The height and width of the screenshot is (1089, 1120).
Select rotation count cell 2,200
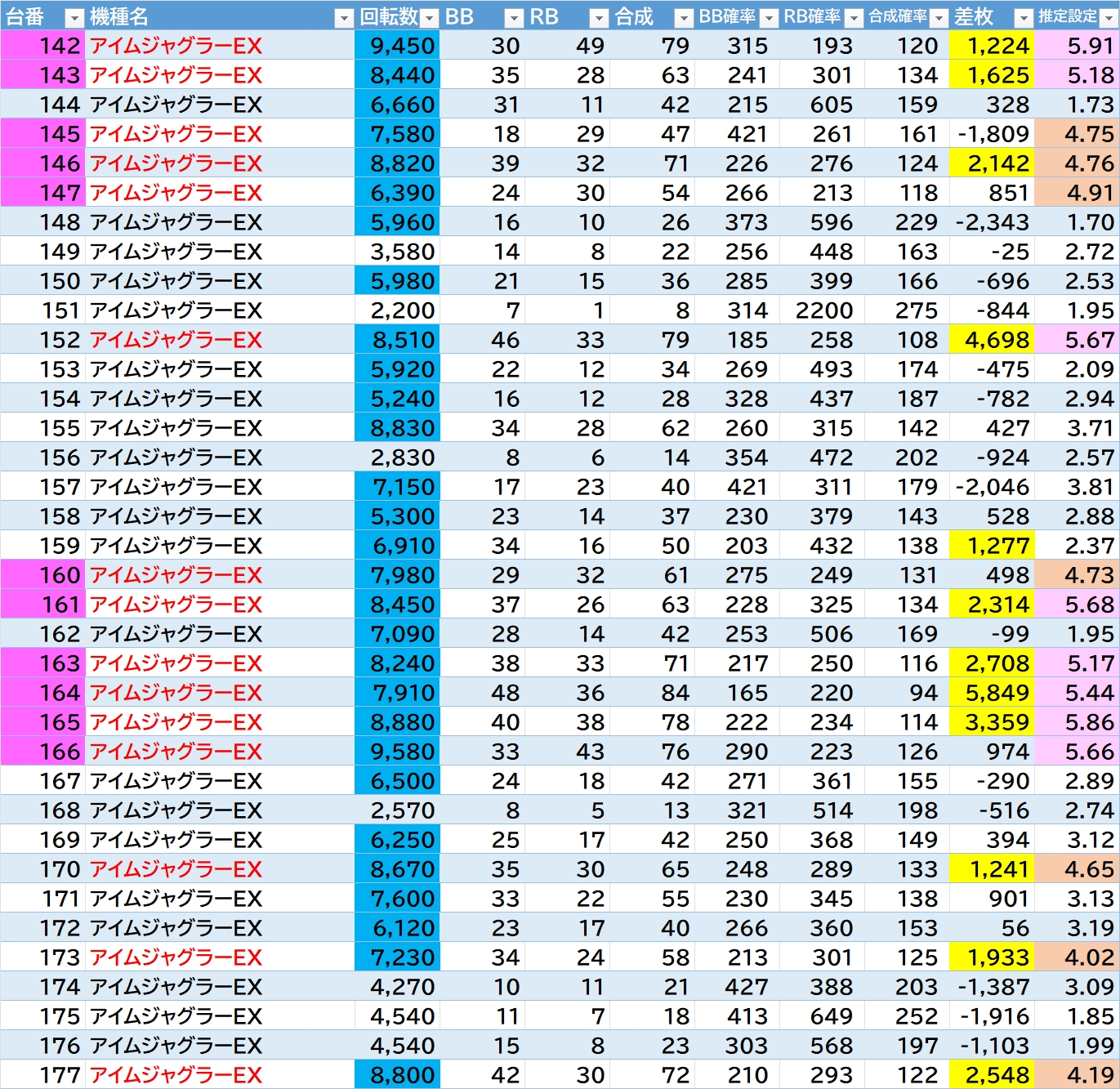(397, 310)
